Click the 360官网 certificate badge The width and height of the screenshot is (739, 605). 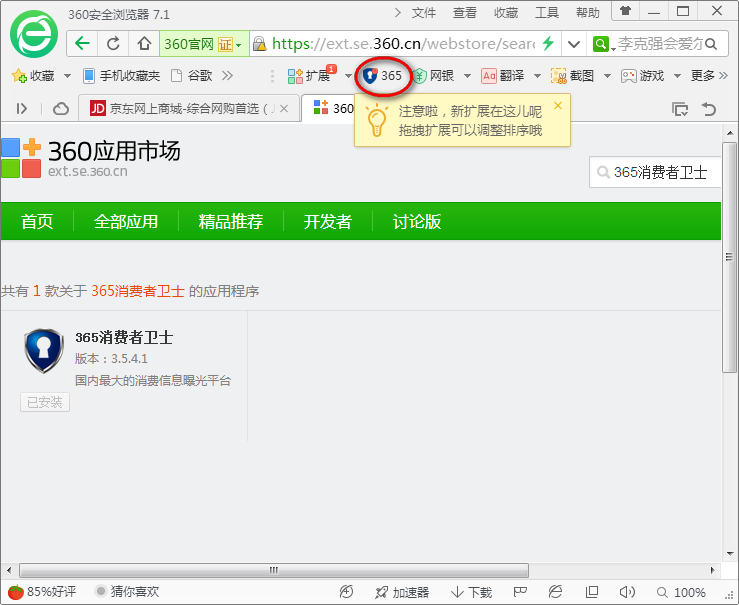[204, 44]
